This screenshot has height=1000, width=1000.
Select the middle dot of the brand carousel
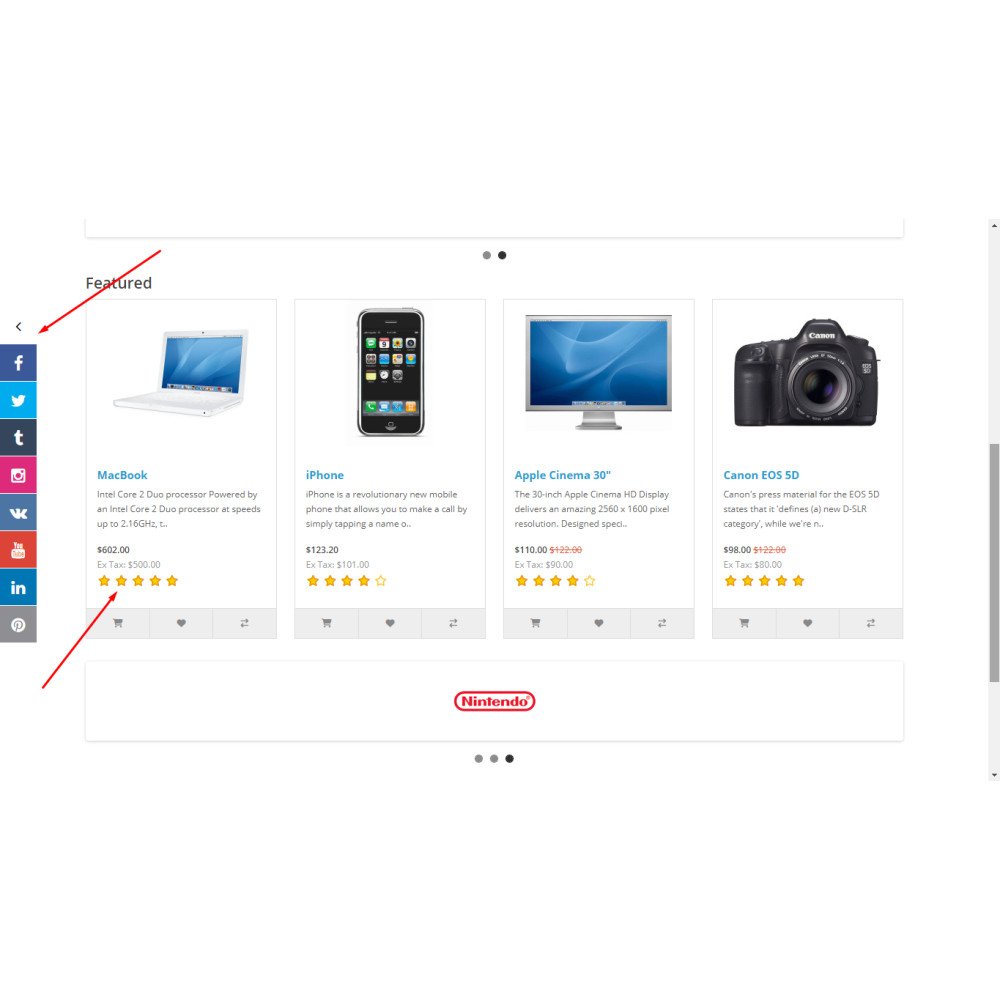(494, 758)
